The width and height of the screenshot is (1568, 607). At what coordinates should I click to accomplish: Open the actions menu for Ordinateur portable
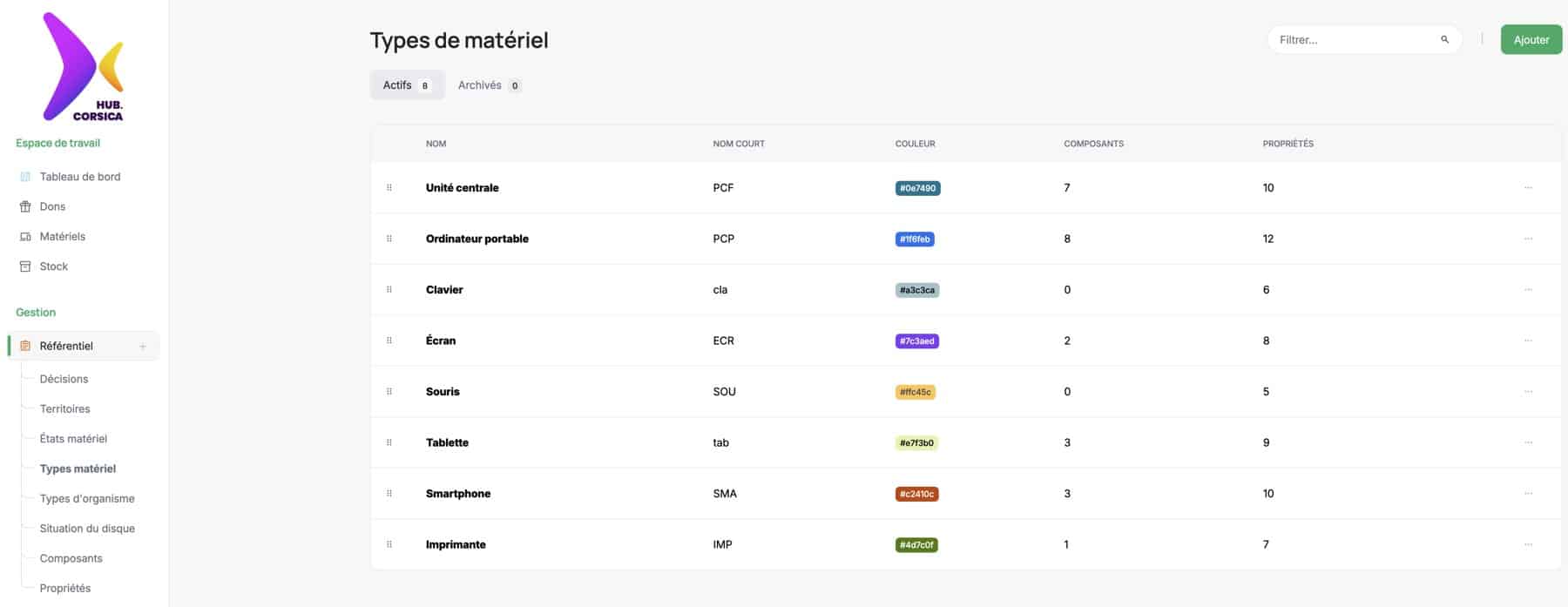[x=1528, y=239]
